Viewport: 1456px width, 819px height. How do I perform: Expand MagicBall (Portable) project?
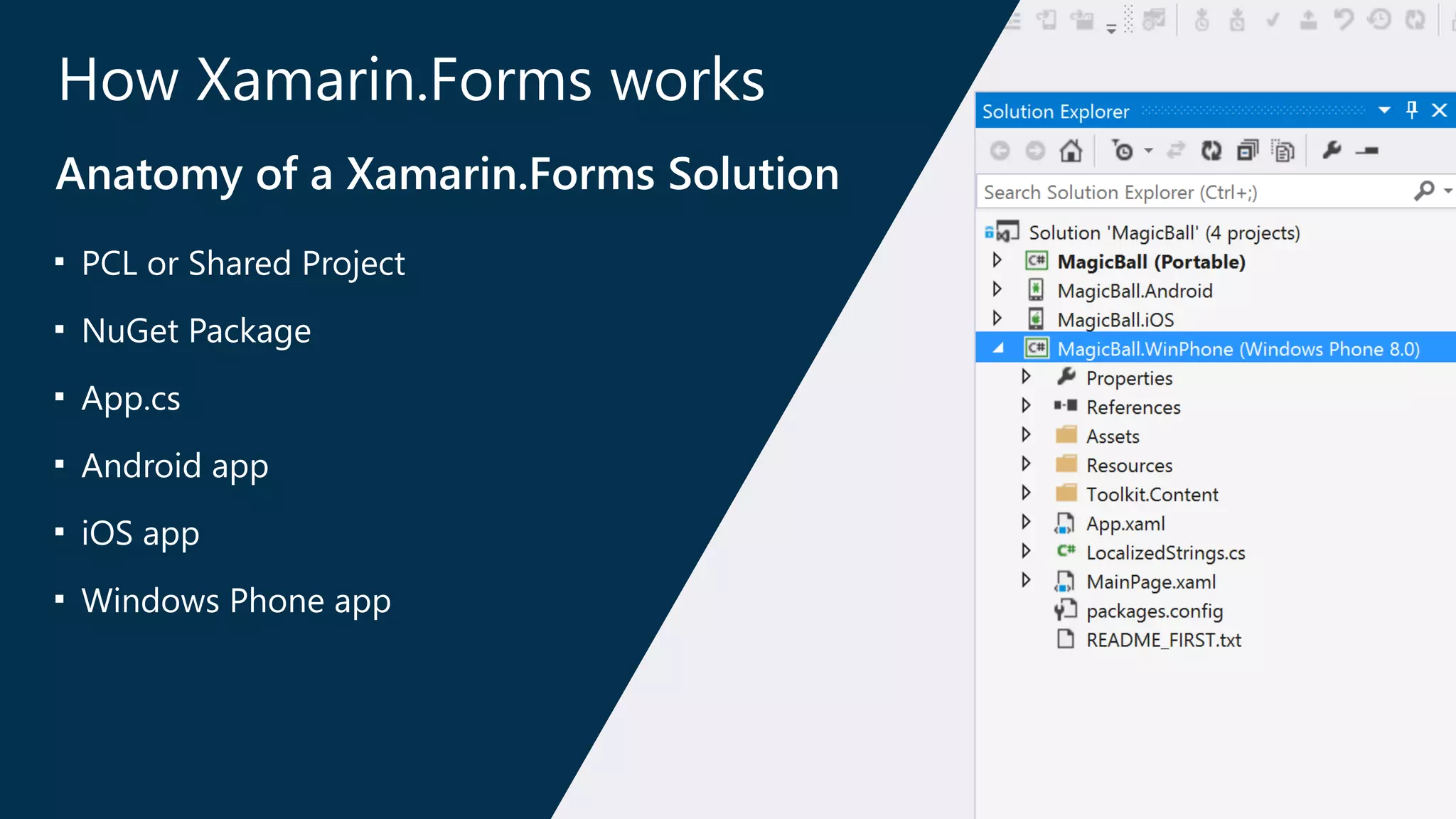[x=997, y=260]
